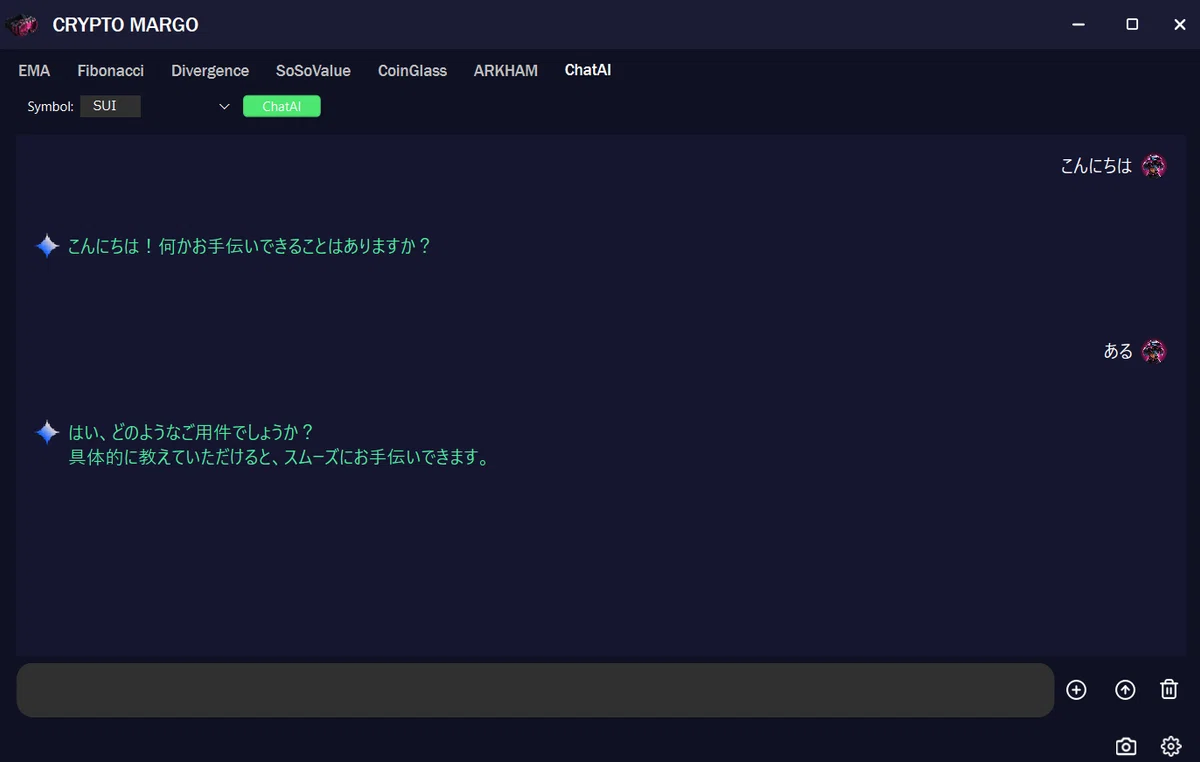1200x762 pixels.
Task: Expand the Symbol dropdown arrow
Action: point(224,107)
